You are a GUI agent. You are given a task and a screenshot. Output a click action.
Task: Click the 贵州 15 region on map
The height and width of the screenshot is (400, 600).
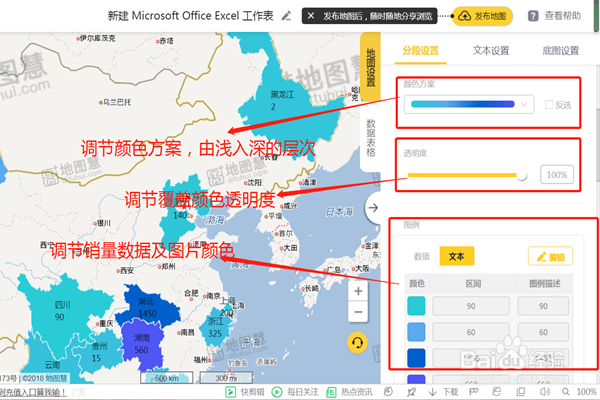tap(98, 352)
